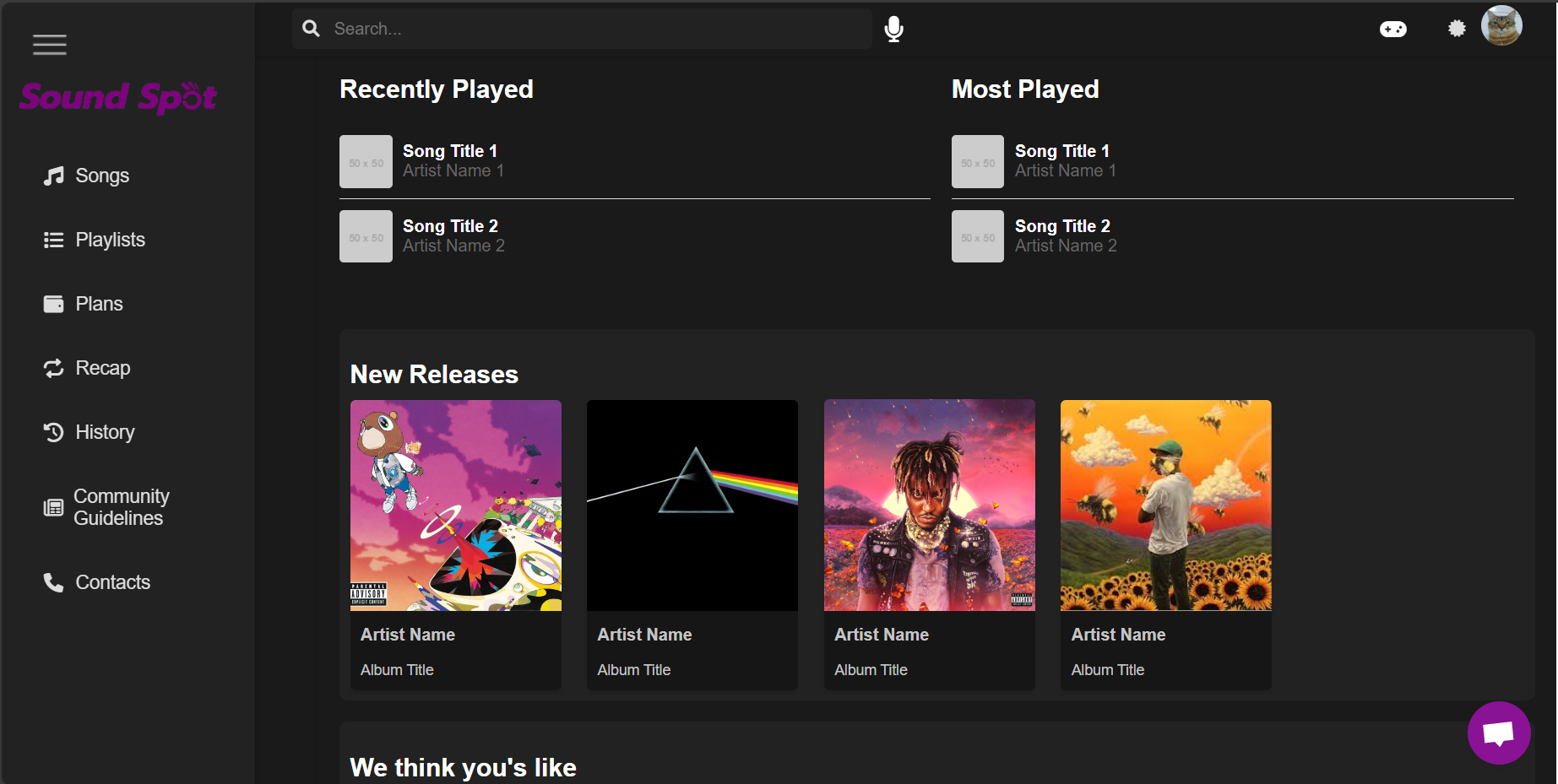This screenshot has width=1558, height=784.
Task: Open the bear cartoon album cover
Action: (x=456, y=506)
